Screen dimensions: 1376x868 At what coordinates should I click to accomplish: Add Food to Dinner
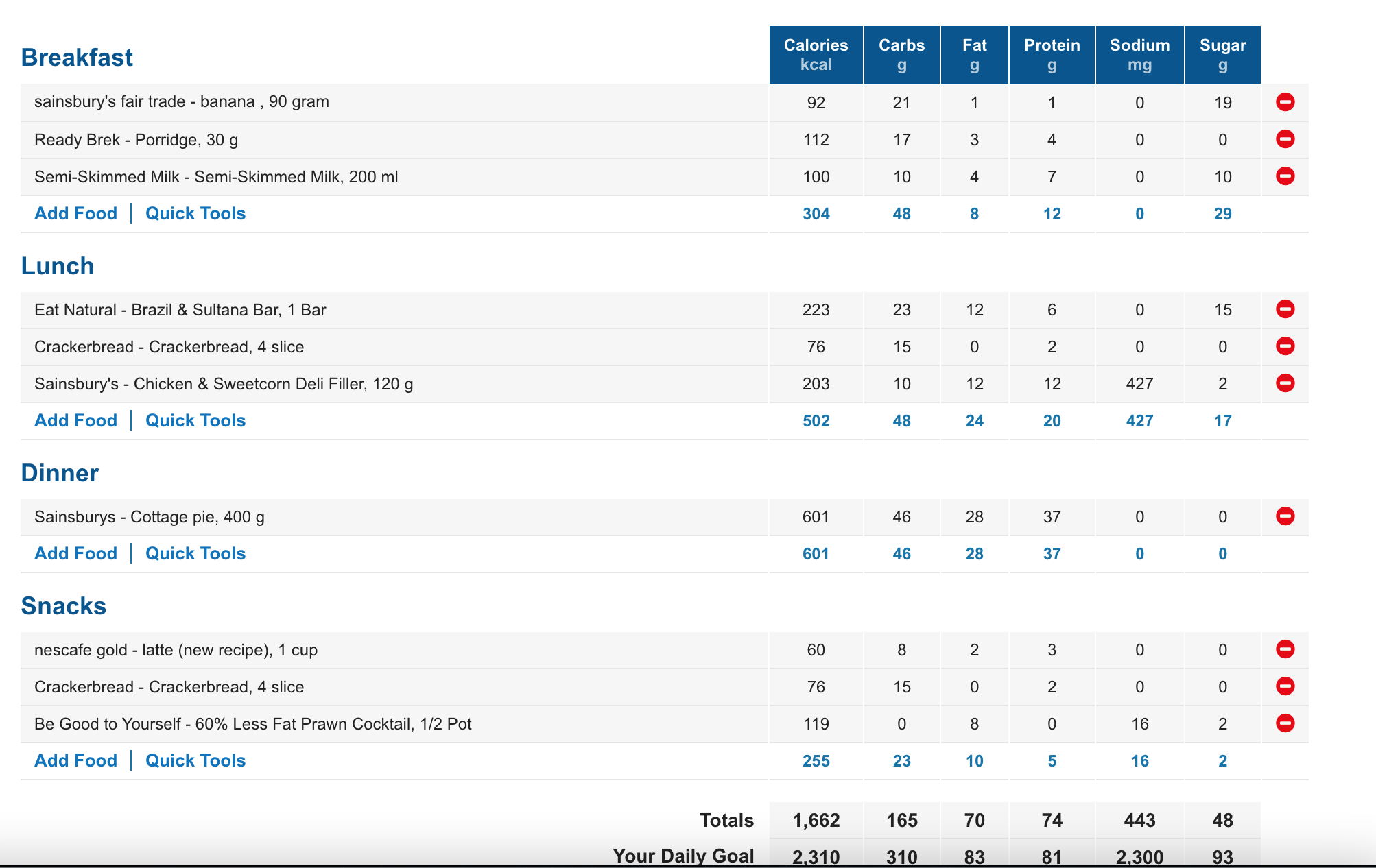76,553
